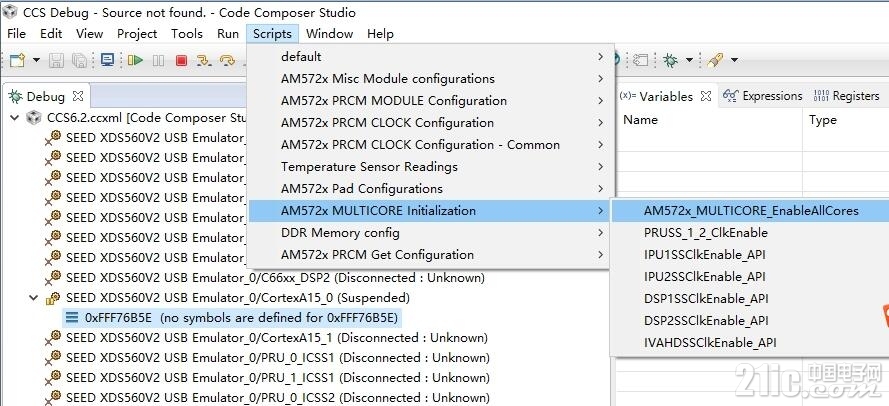Viewport: 889px width, 406px height.
Task: Click the New wizard toolbar icon
Action: point(18,60)
